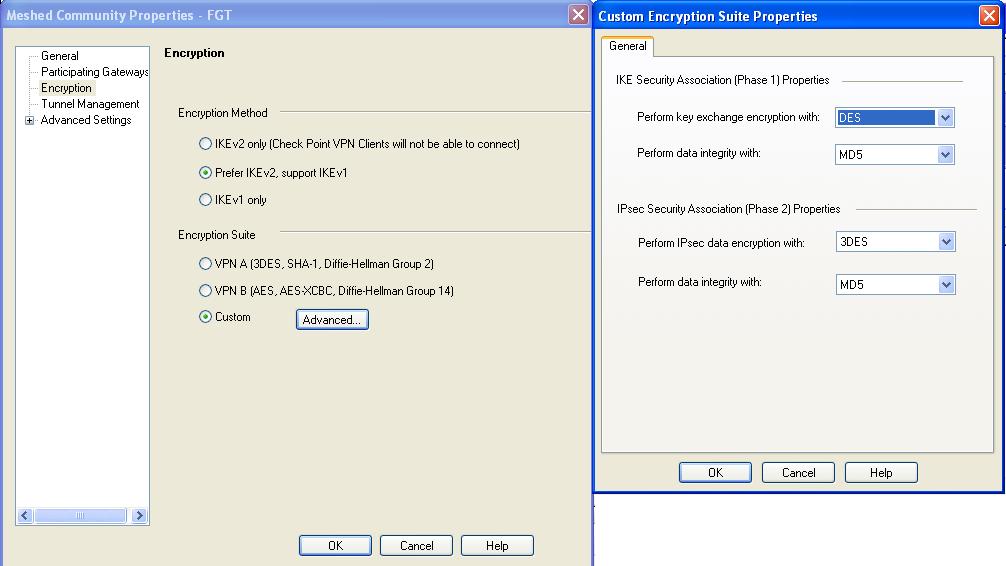1006x566 pixels.
Task: Select the Custom encryption suite option
Action: 205,317
